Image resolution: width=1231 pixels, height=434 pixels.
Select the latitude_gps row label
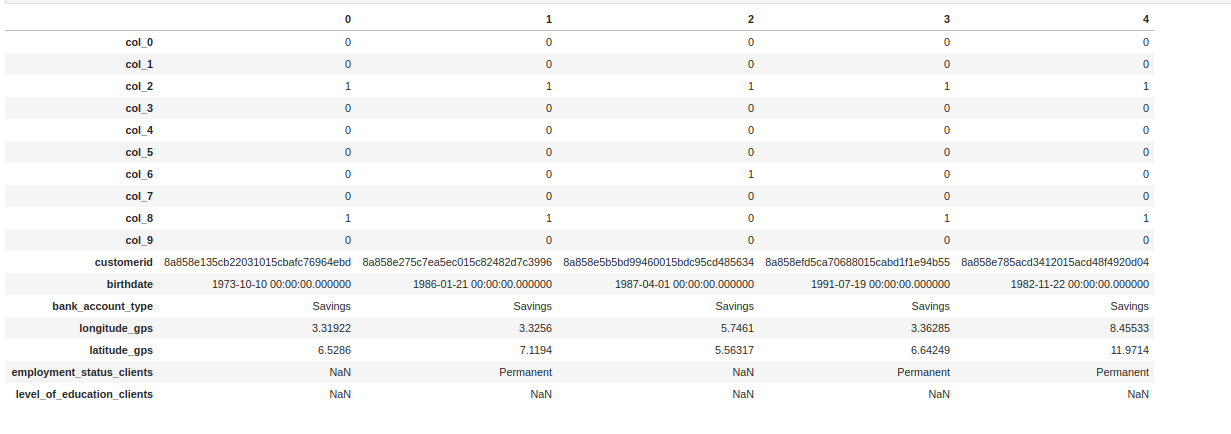[x=120, y=350]
